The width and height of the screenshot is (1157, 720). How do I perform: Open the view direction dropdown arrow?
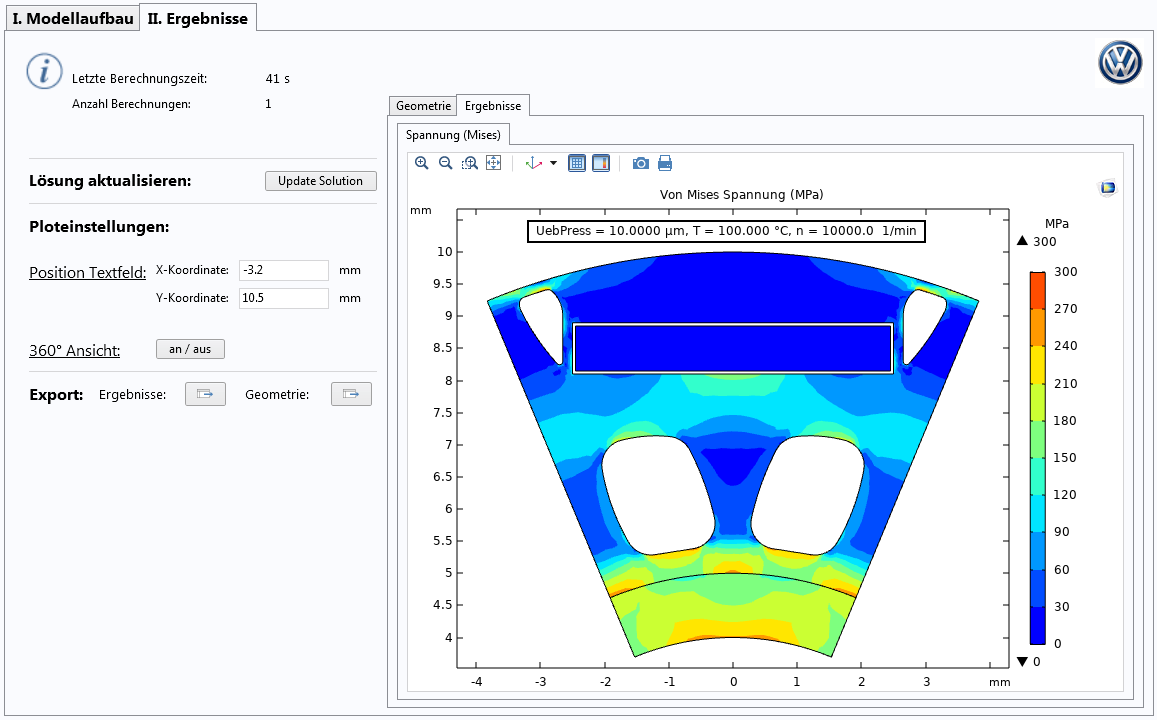[554, 163]
